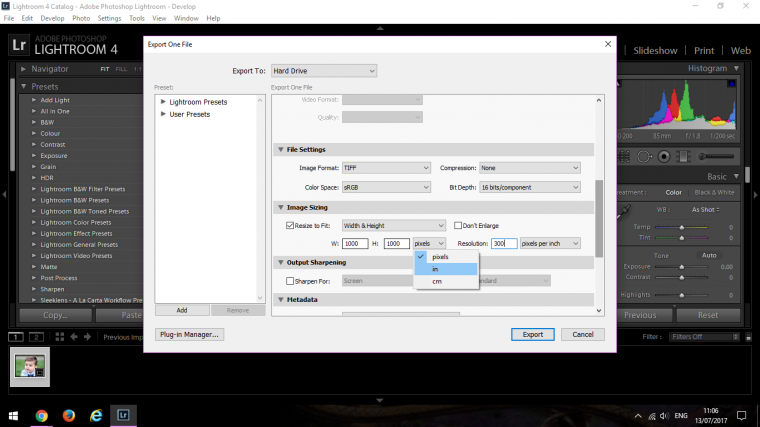Toggle highlight clipping indicator in Histogram

pos(732,84)
